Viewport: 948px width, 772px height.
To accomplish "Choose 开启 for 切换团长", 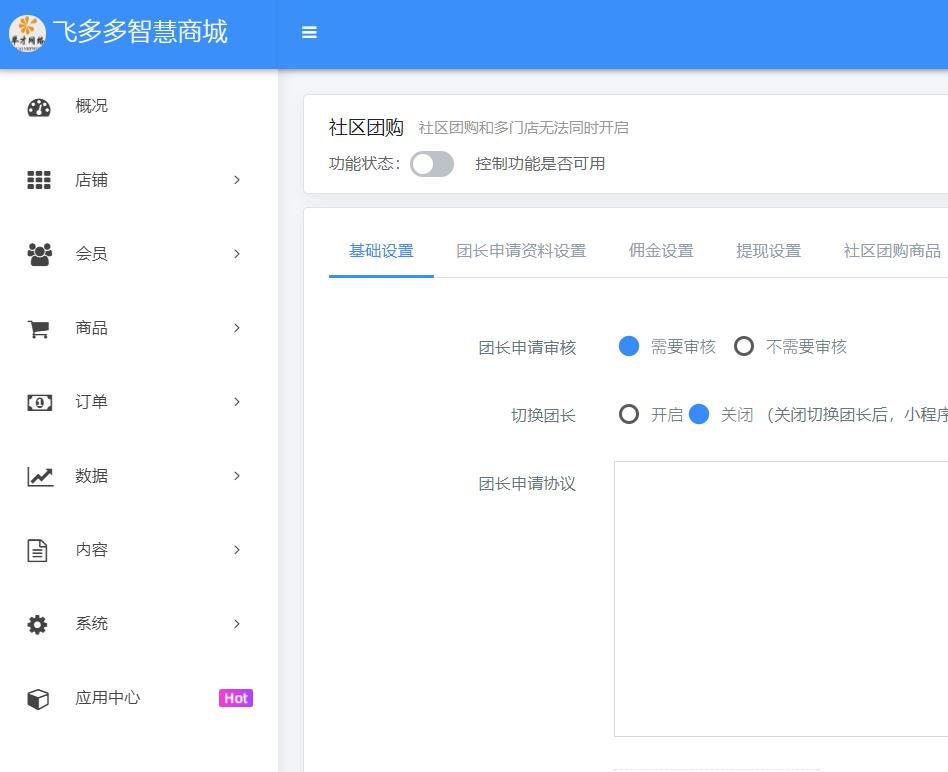I will click(x=629, y=414).
